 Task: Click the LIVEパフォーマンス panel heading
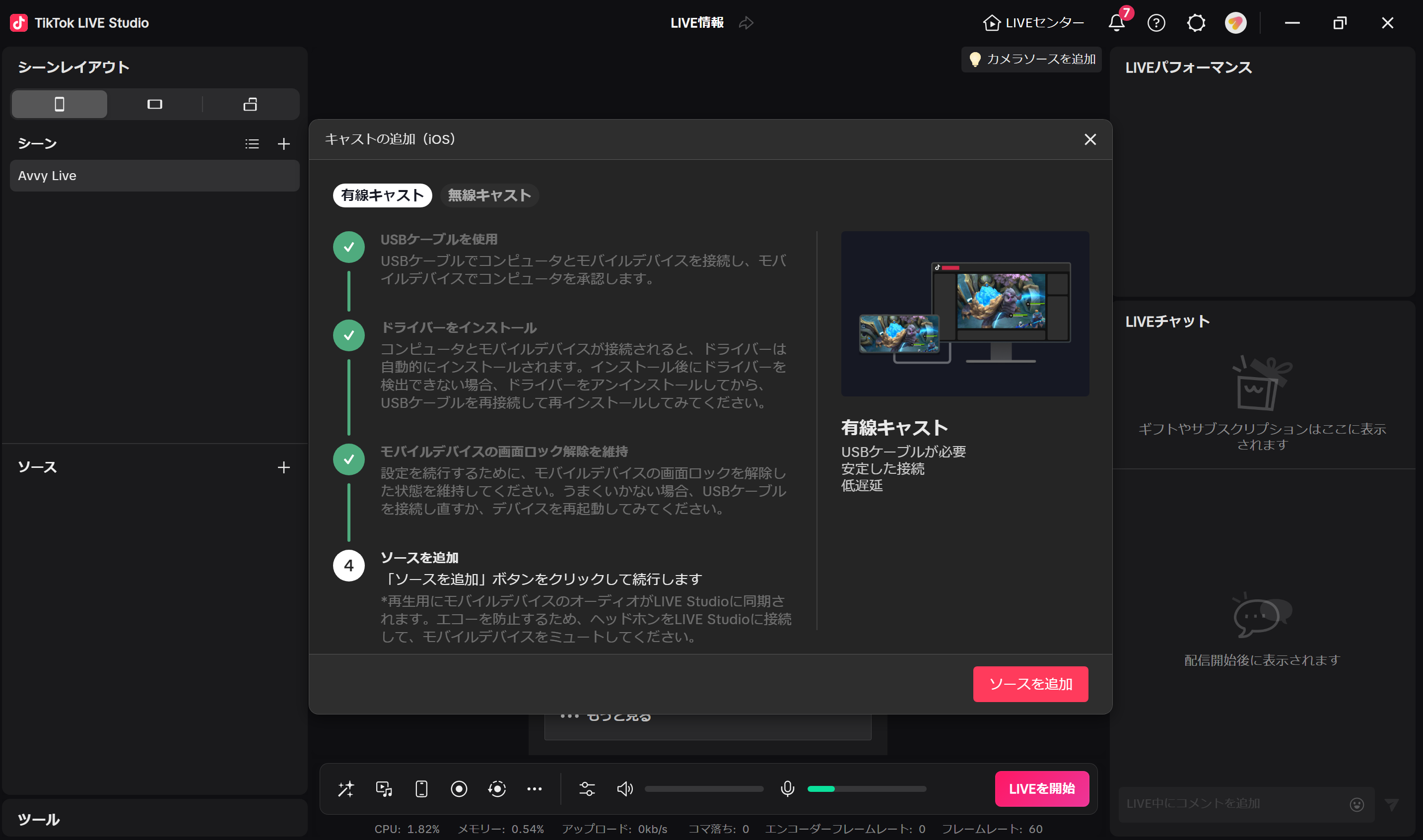[1188, 67]
